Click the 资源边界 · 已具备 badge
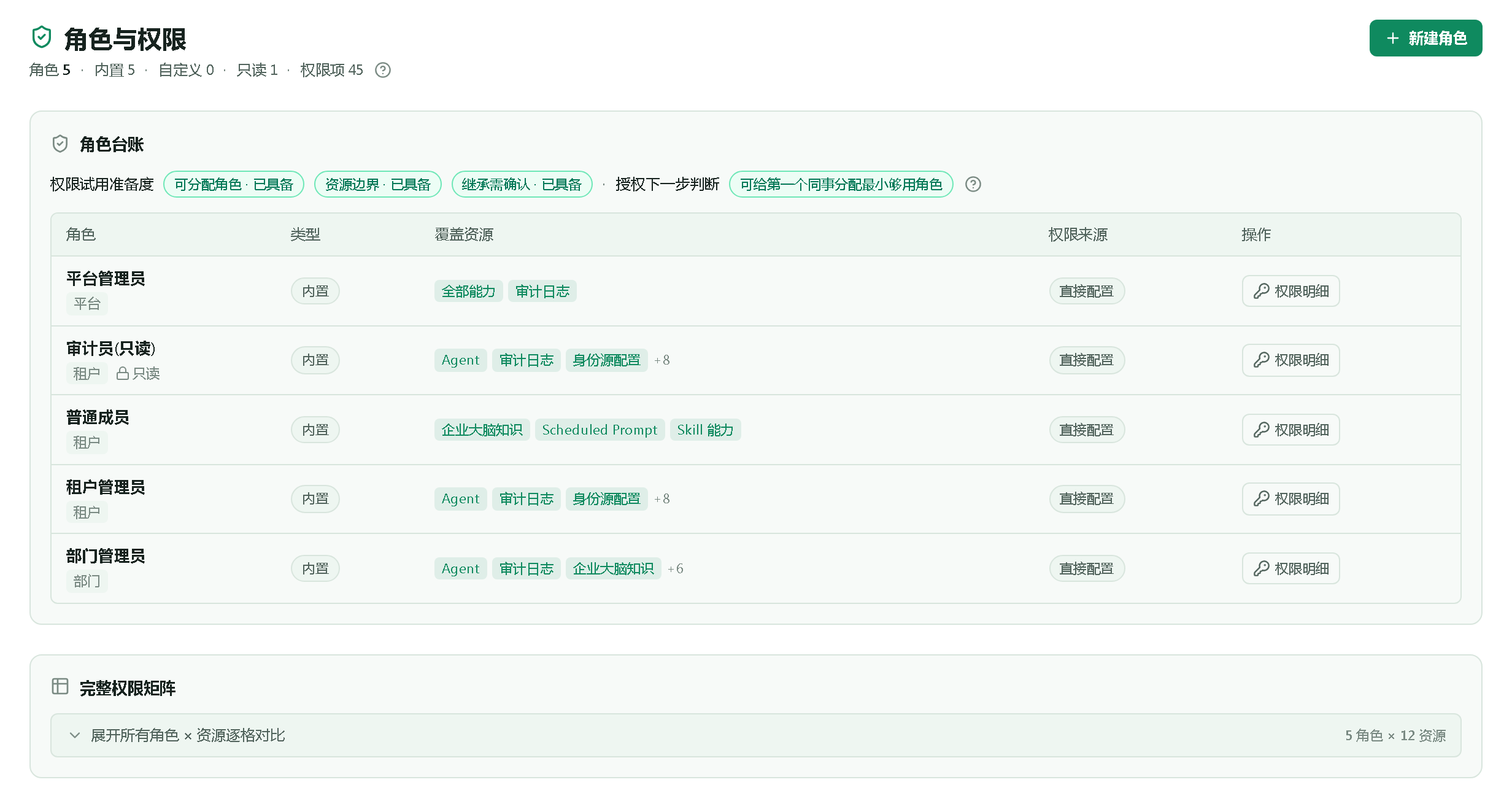Screen dimensions: 1512x793 pos(378,184)
